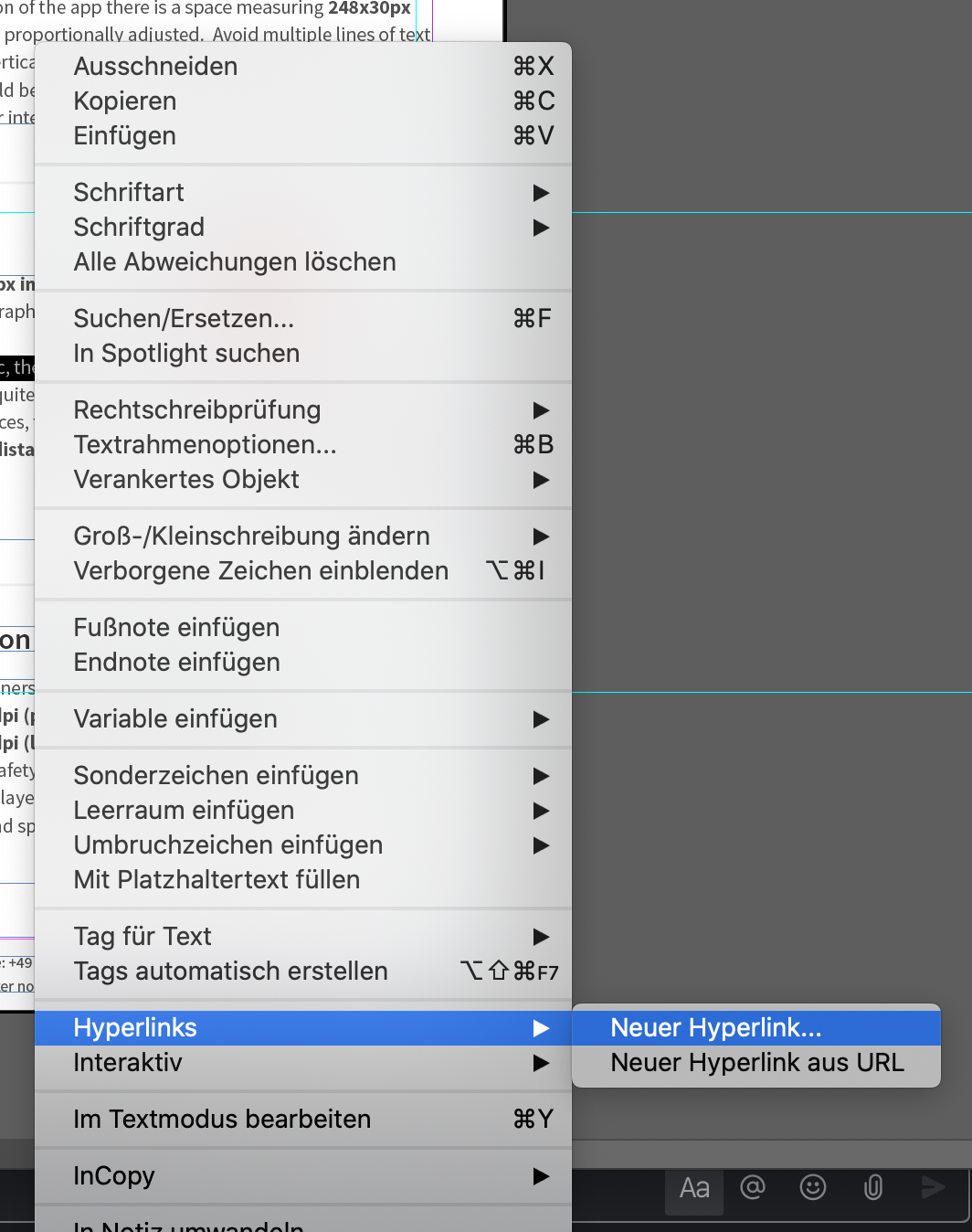Click the paperclip attachment icon
Viewport: 972px width, 1232px height.
coord(872,1188)
